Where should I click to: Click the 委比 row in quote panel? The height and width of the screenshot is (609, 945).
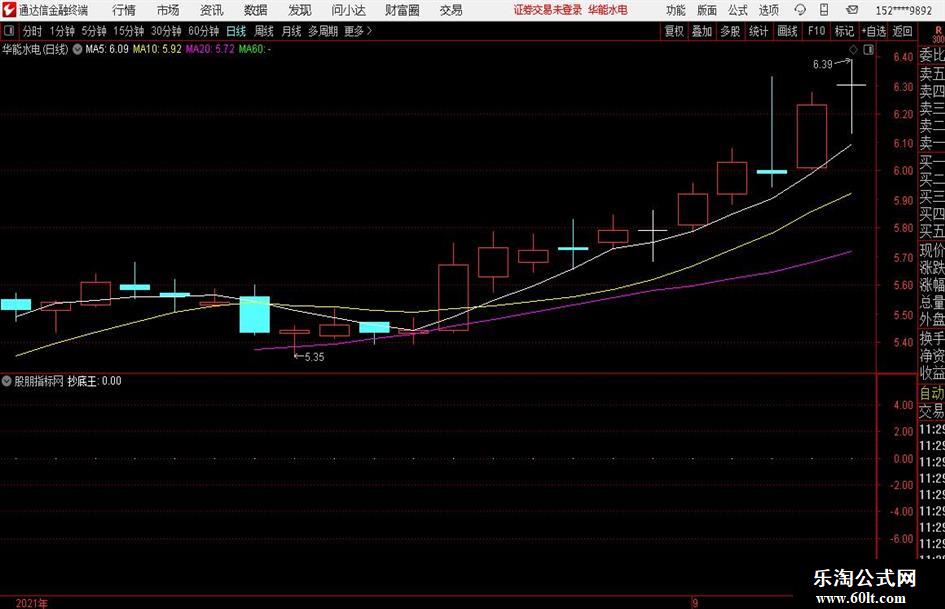coord(932,55)
